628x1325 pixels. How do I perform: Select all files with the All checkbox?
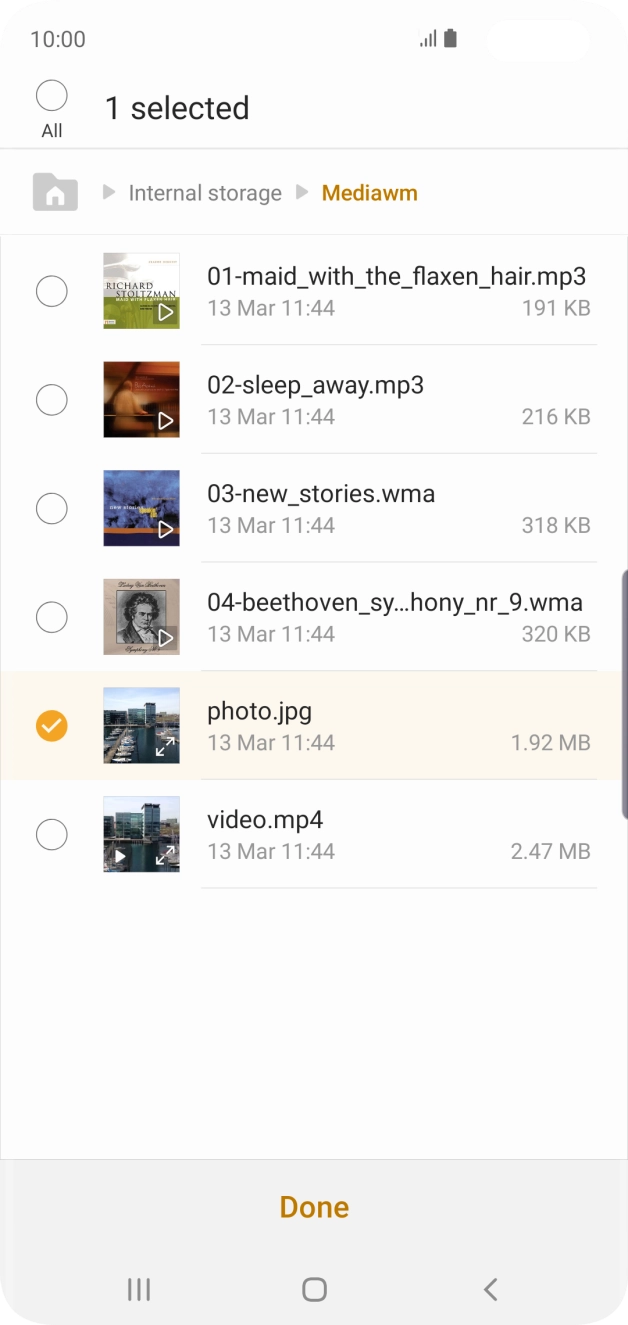(52, 96)
